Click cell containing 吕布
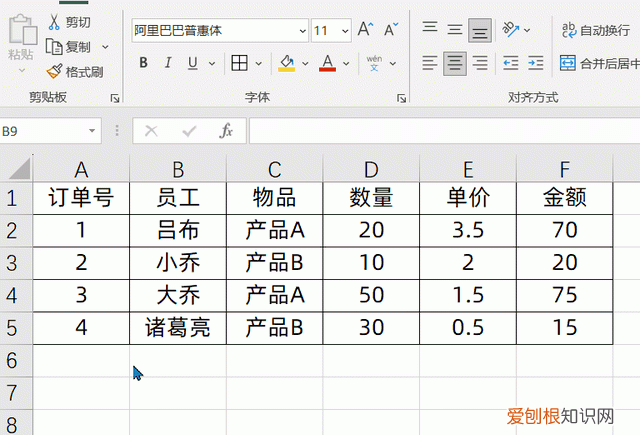640x435 pixels. click(178, 231)
